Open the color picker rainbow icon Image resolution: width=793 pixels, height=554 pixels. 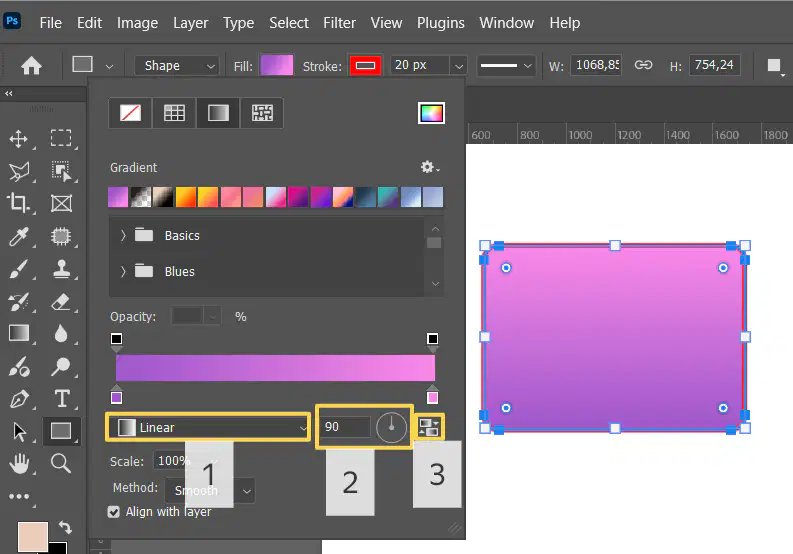(431, 113)
